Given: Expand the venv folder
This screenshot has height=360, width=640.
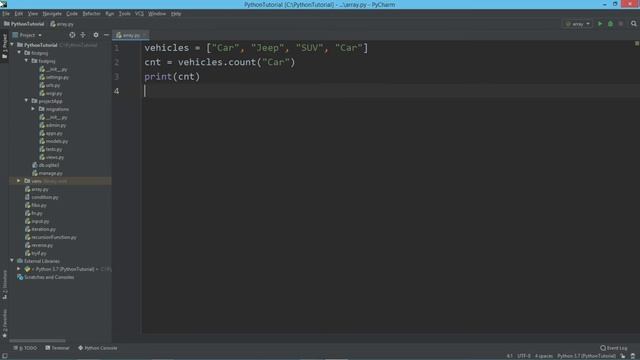Looking at the screenshot, I should coord(19,181).
